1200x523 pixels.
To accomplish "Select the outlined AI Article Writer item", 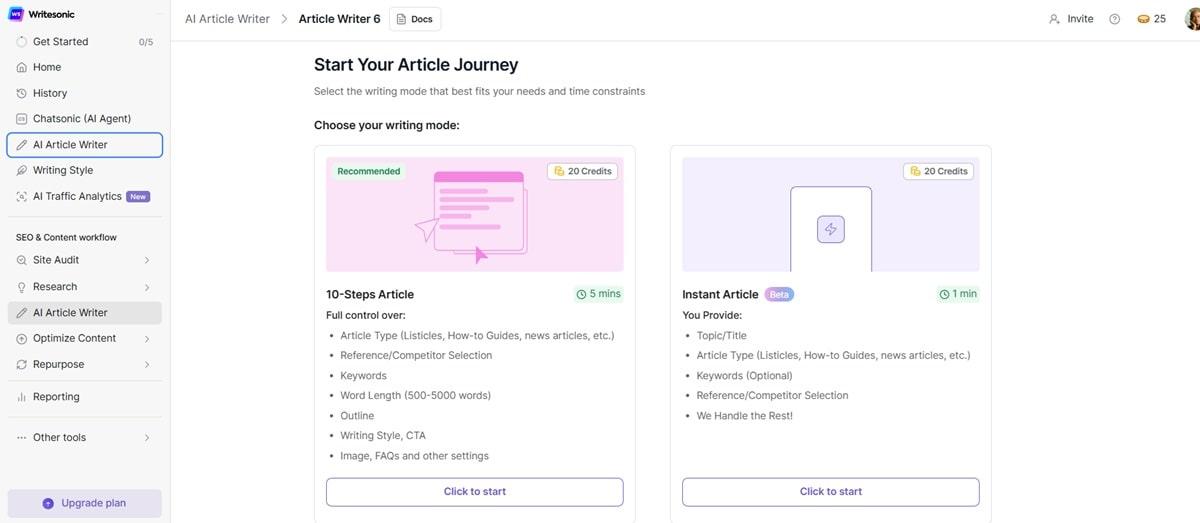I will pos(85,145).
